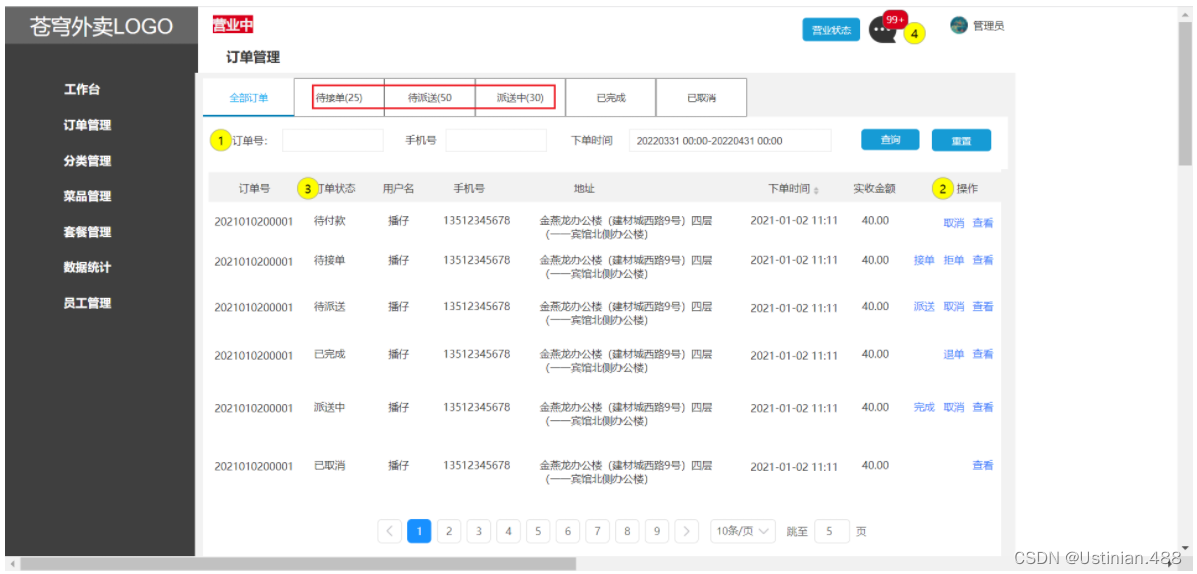The height and width of the screenshot is (574, 1197).
Task: Click the 下单时间 date range field
Action: (730, 140)
